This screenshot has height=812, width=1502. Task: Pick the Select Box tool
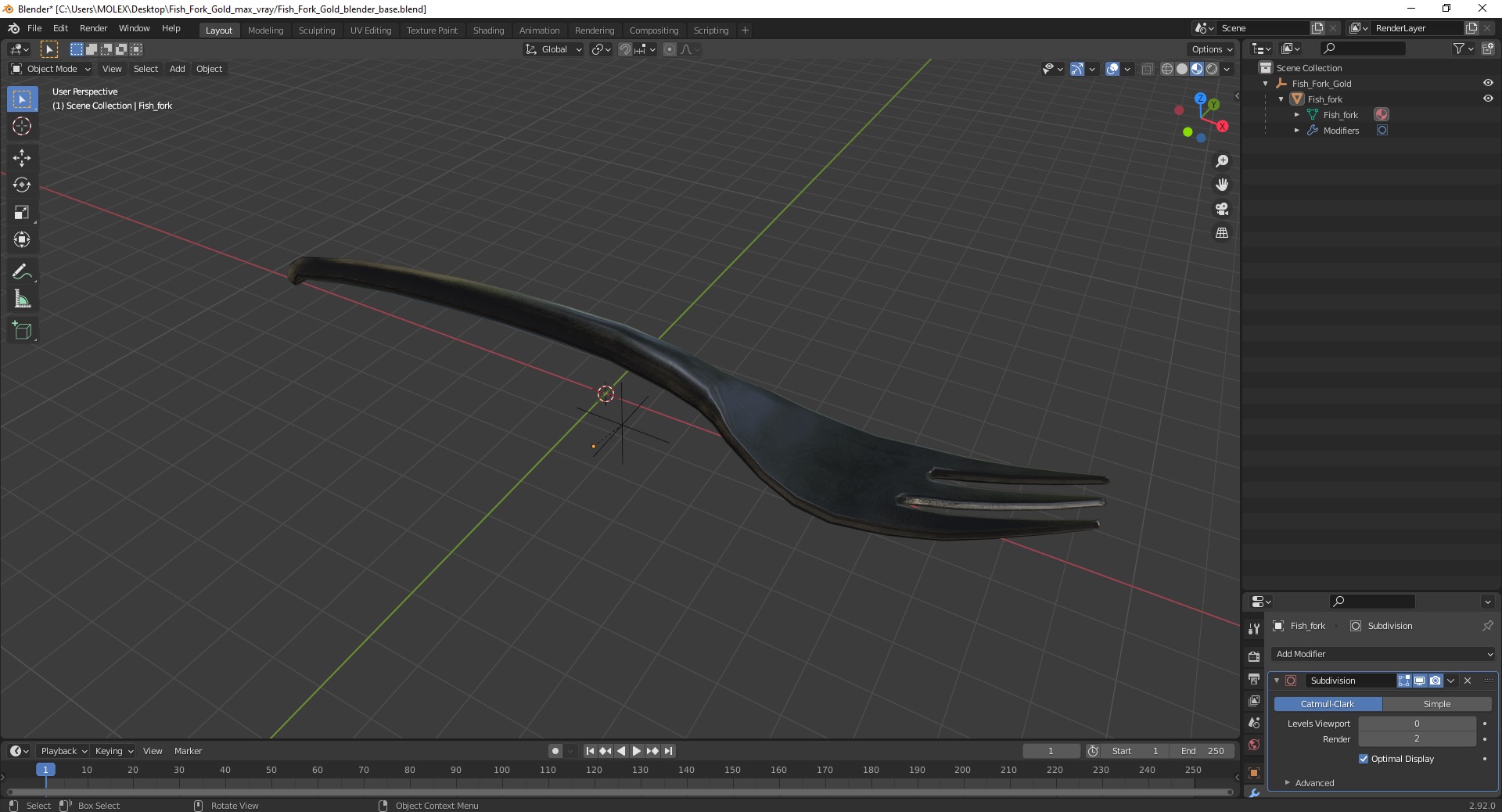coord(22,99)
